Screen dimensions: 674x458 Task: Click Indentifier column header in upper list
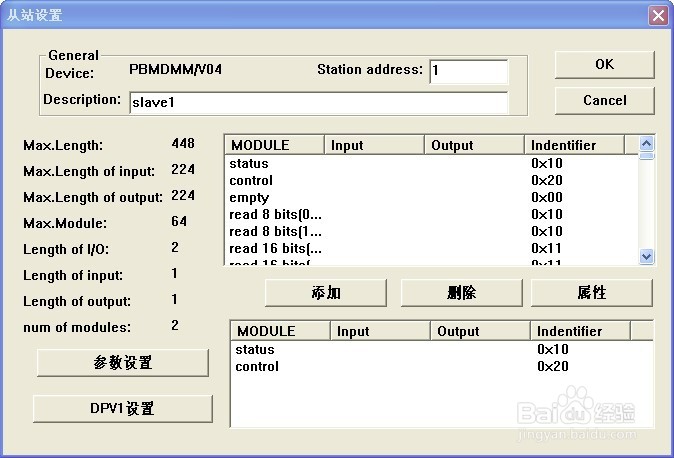(574, 145)
